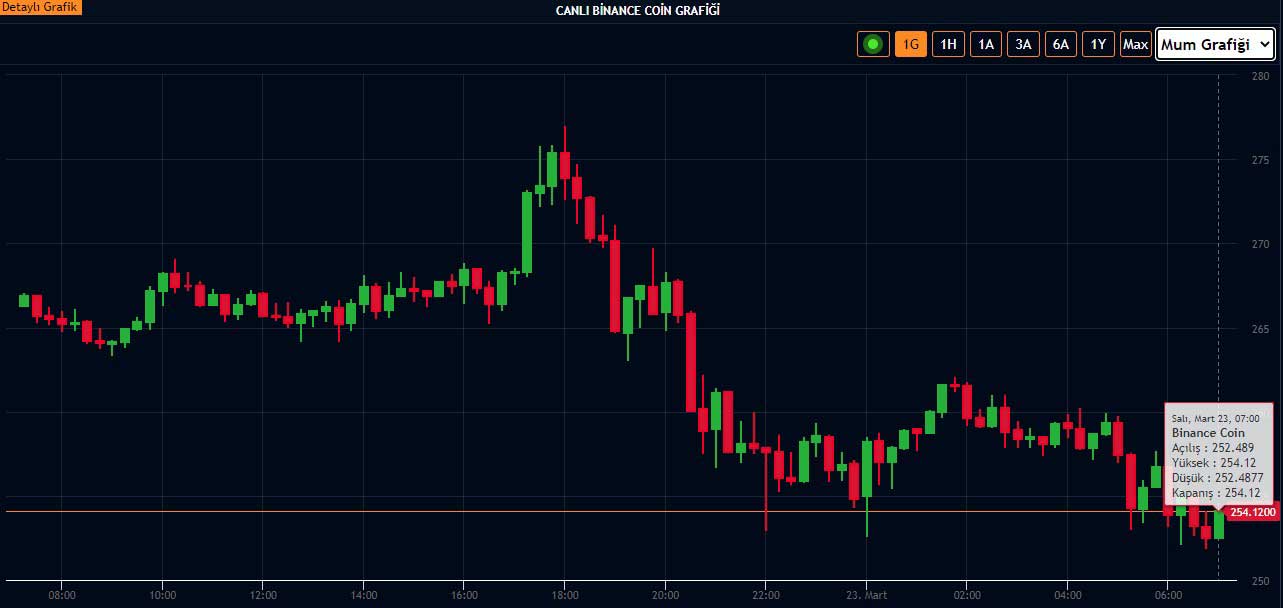Click the red 254.1200 current price label

(1253, 512)
